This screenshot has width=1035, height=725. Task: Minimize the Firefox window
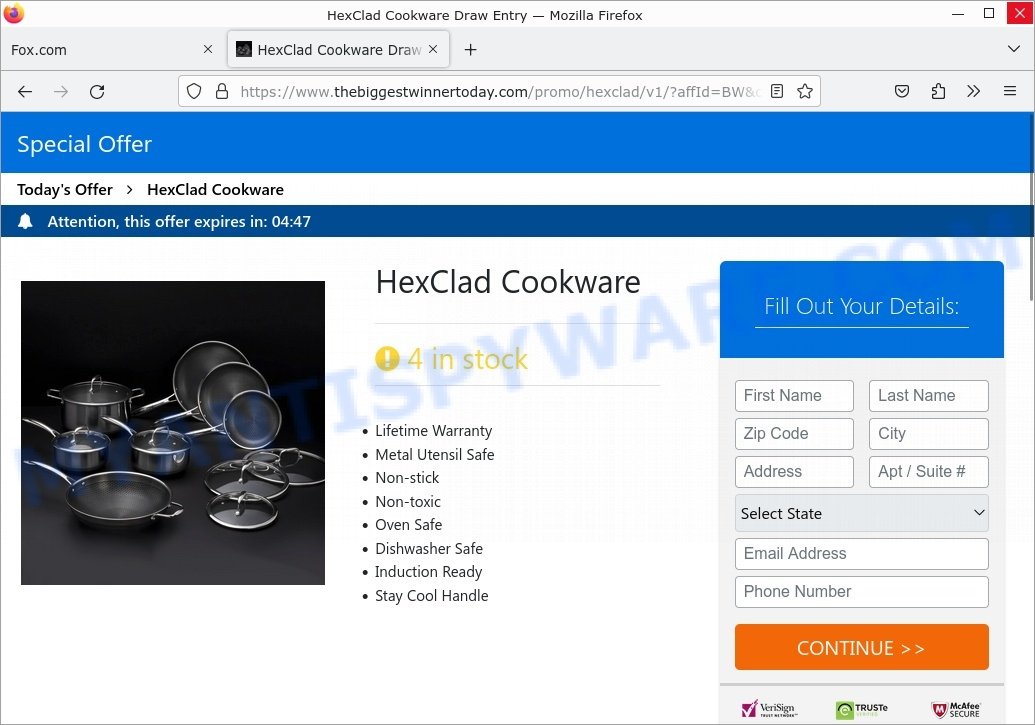(958, 13)
